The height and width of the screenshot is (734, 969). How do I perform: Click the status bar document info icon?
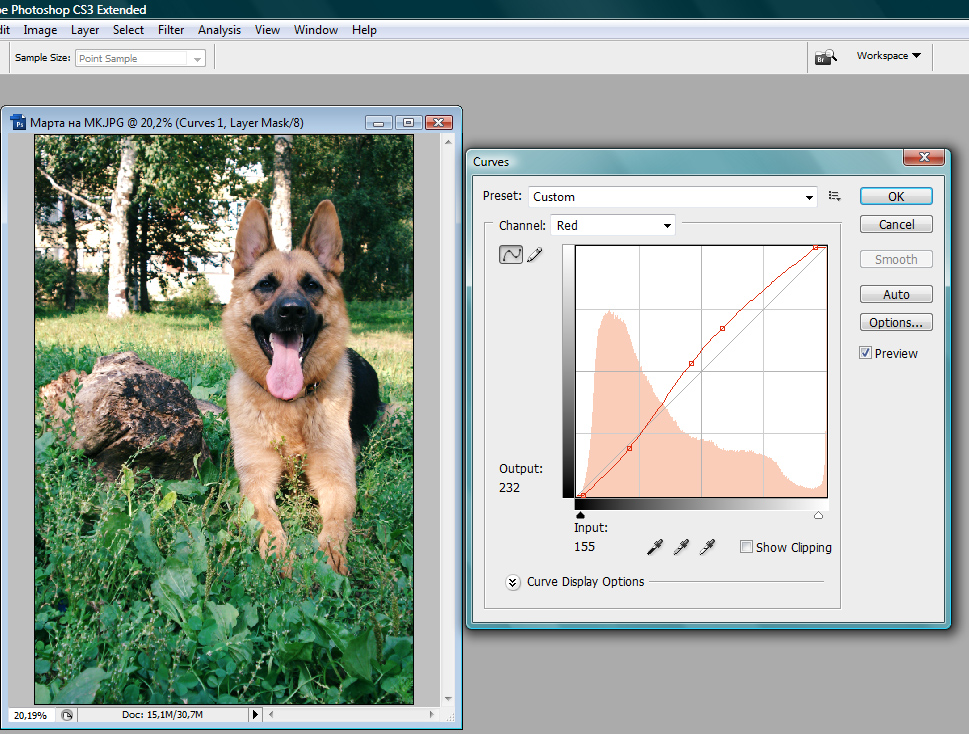[x=67, y=715]
